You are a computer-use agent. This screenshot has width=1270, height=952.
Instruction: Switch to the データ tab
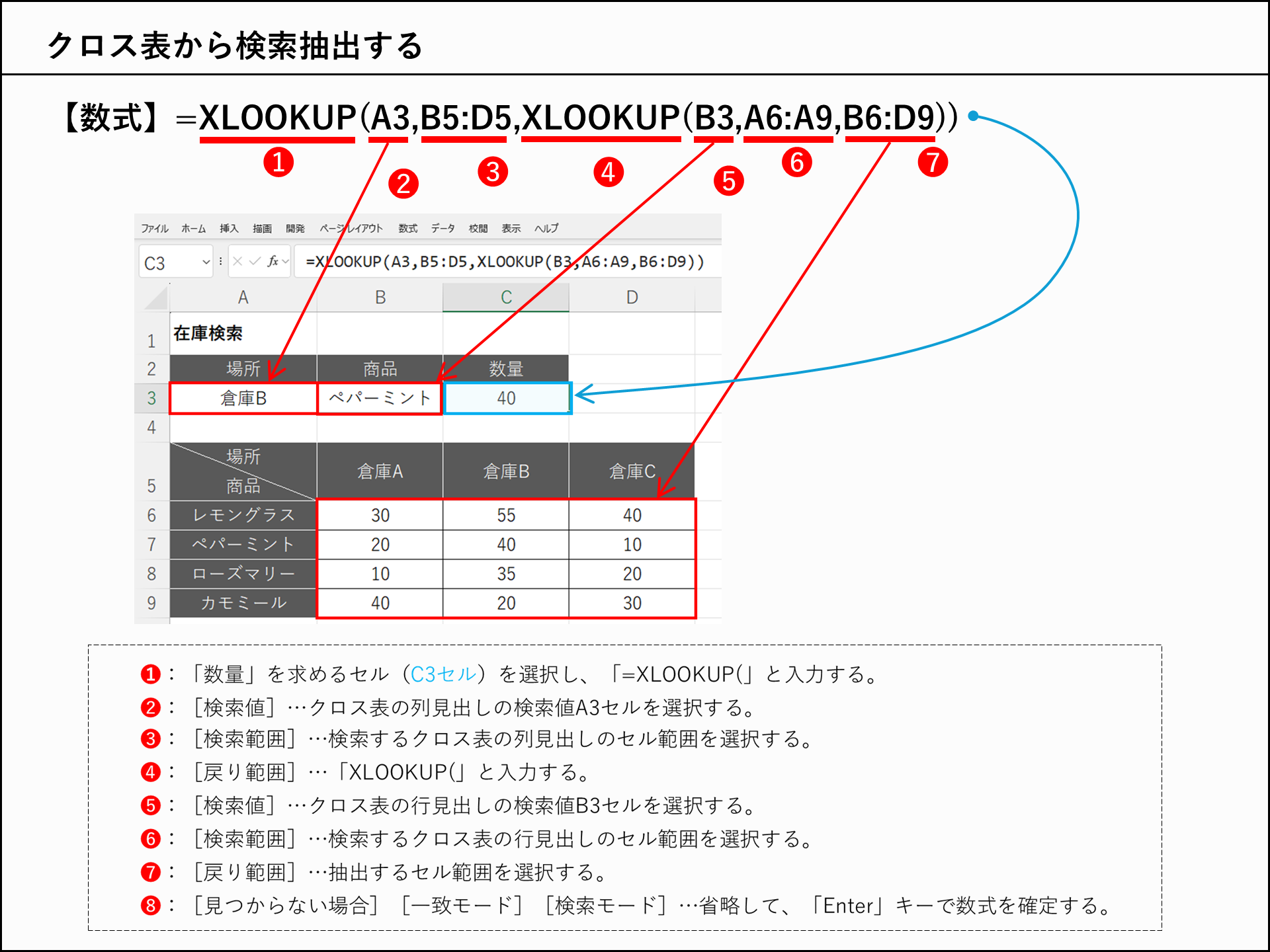tap(443, 229)
